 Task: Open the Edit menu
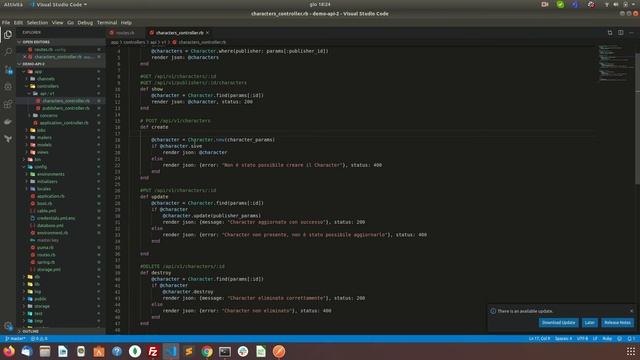18,23
